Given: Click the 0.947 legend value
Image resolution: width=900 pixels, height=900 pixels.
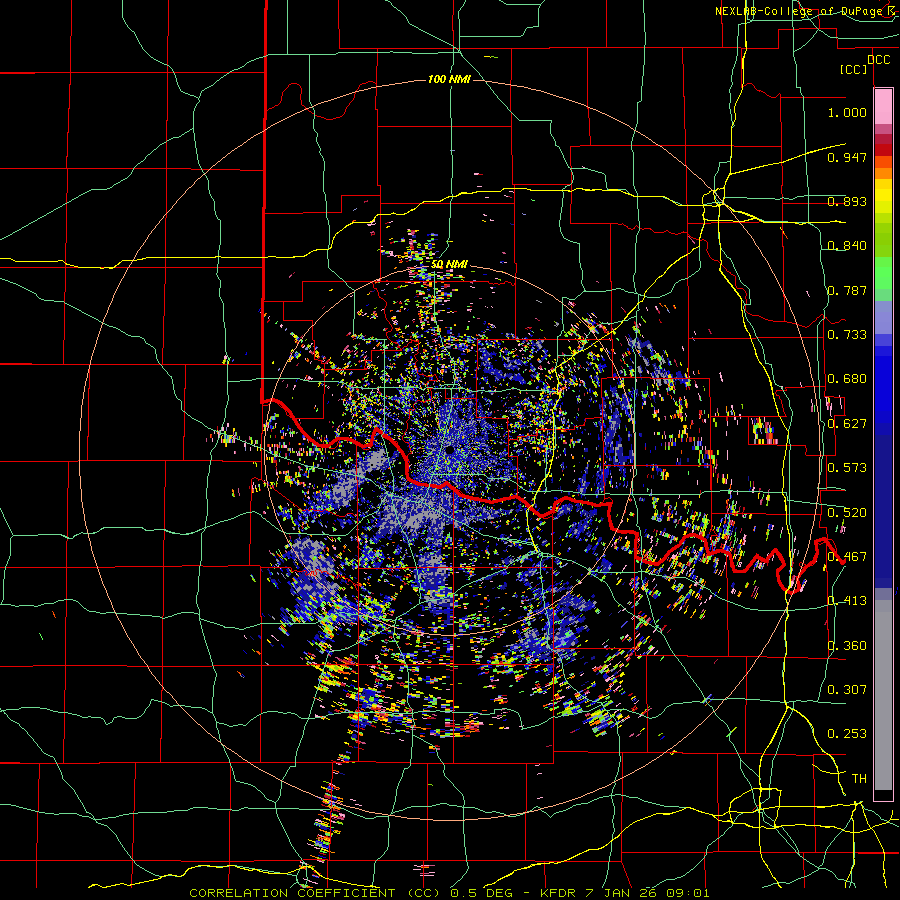Looking at the screenshot, I should [x=847, y=157].
